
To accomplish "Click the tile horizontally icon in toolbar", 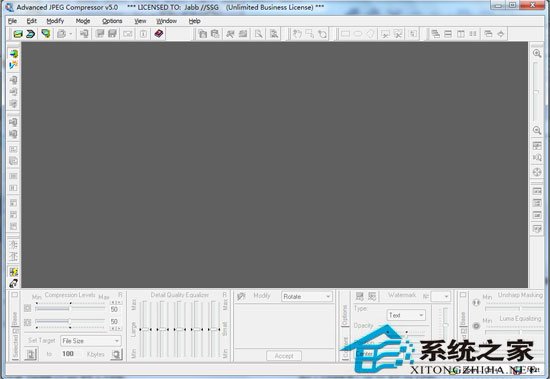I will tap(448, 34).
